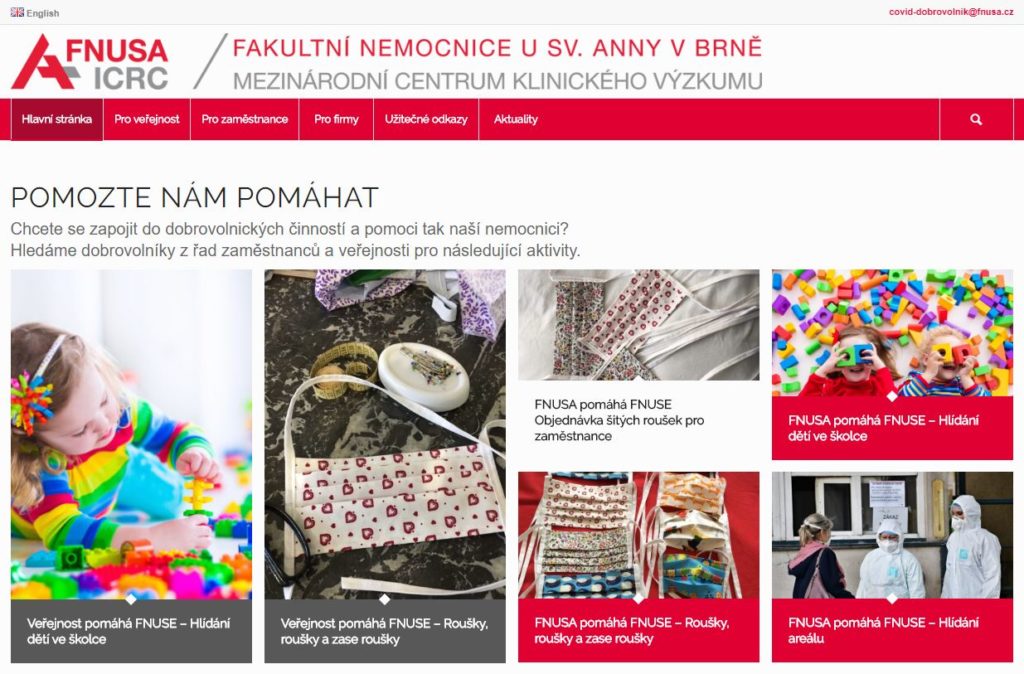The width and height of the screenshot is (1024, 674).
Task: Click the stacked sewn masks thumbnail
Action: pos(639,535)
